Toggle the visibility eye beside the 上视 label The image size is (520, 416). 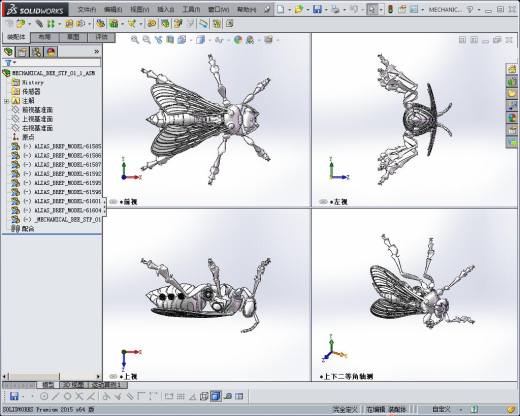[113, 376]
